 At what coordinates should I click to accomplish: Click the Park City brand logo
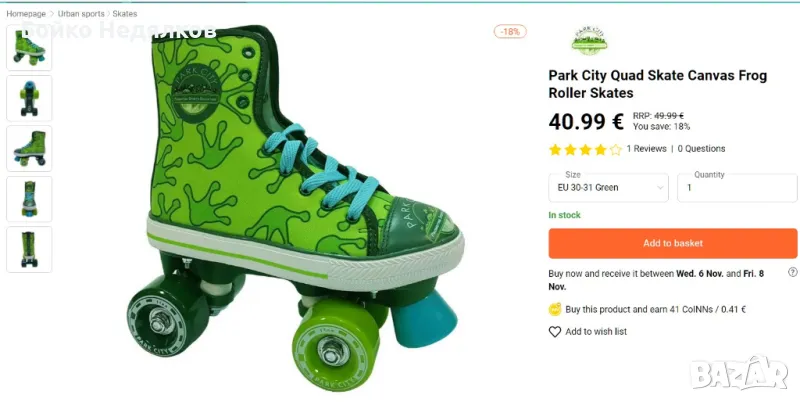point(589,41)
